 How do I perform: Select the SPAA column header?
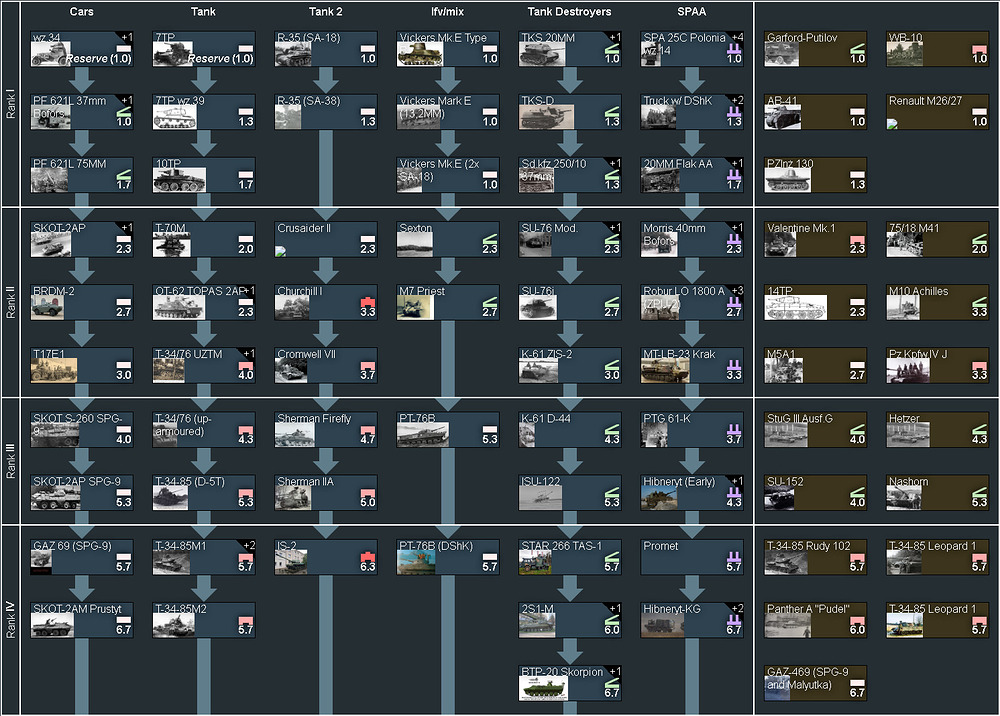[691, 12]
